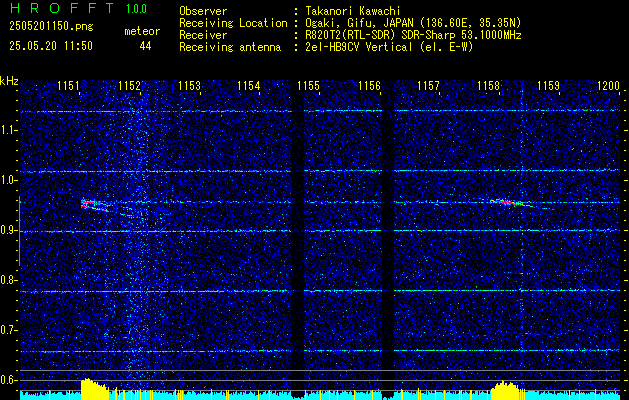Image resolution: width=629 pixels, height=400 pixels.
Task: Click the 1158 time axis marker
Action: pos(489,85)
